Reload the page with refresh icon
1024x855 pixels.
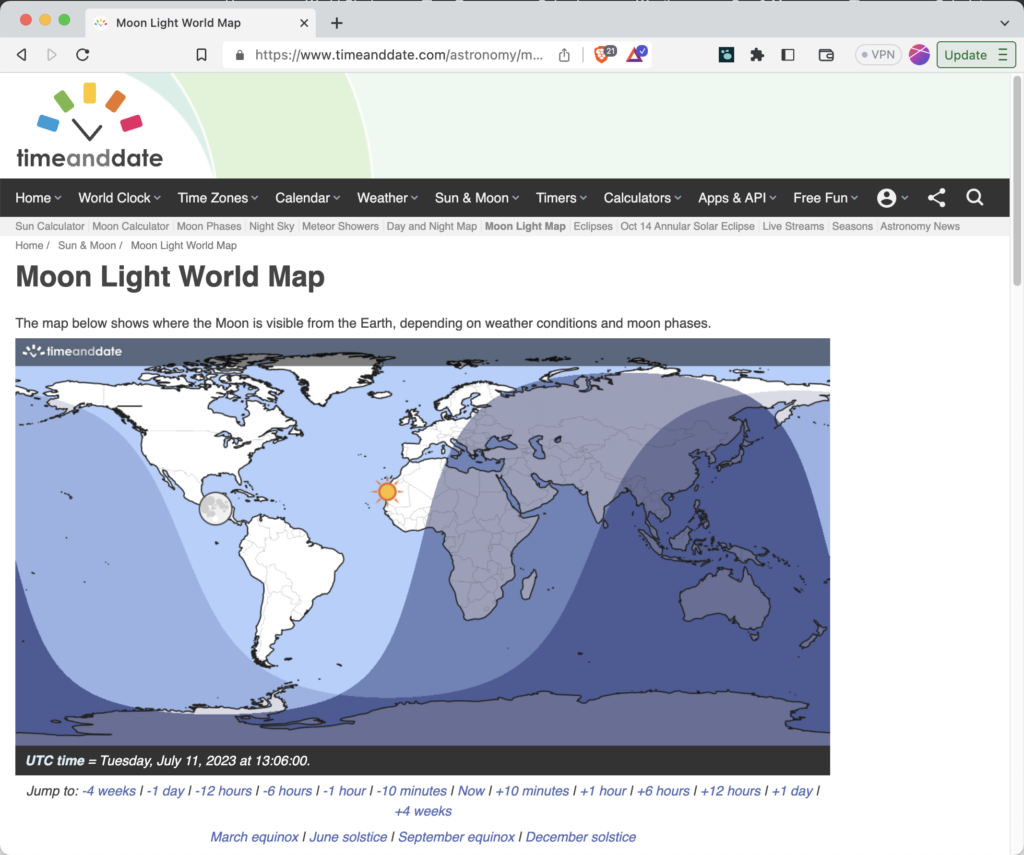(82, 55)
